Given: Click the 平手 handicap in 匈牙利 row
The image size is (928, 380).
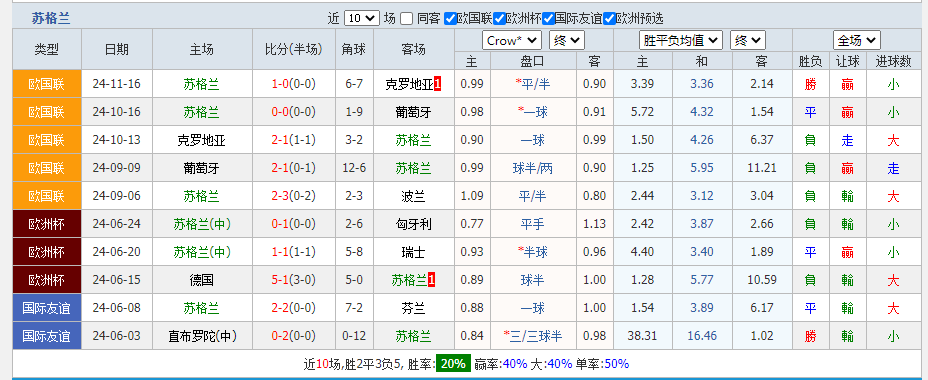Looking at the screenshot, I should tap(533, 224).
